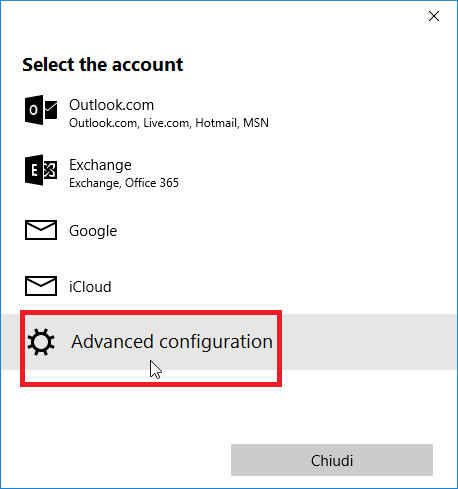Viewport: 458px width, 489px height.
Task: Click the 'Select the account' heading
Action: tap(103, 64)
